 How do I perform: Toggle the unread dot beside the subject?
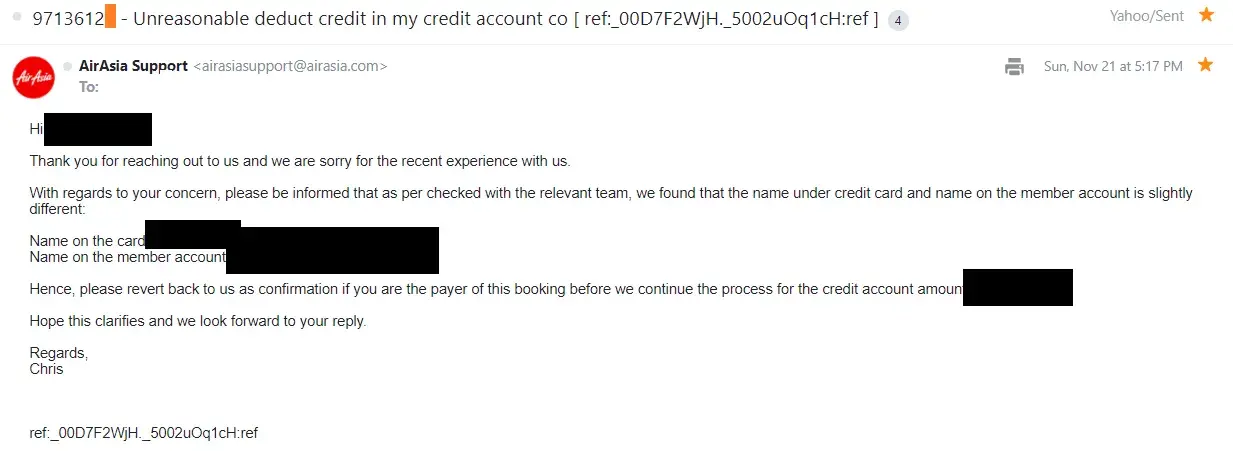point(17,18)
